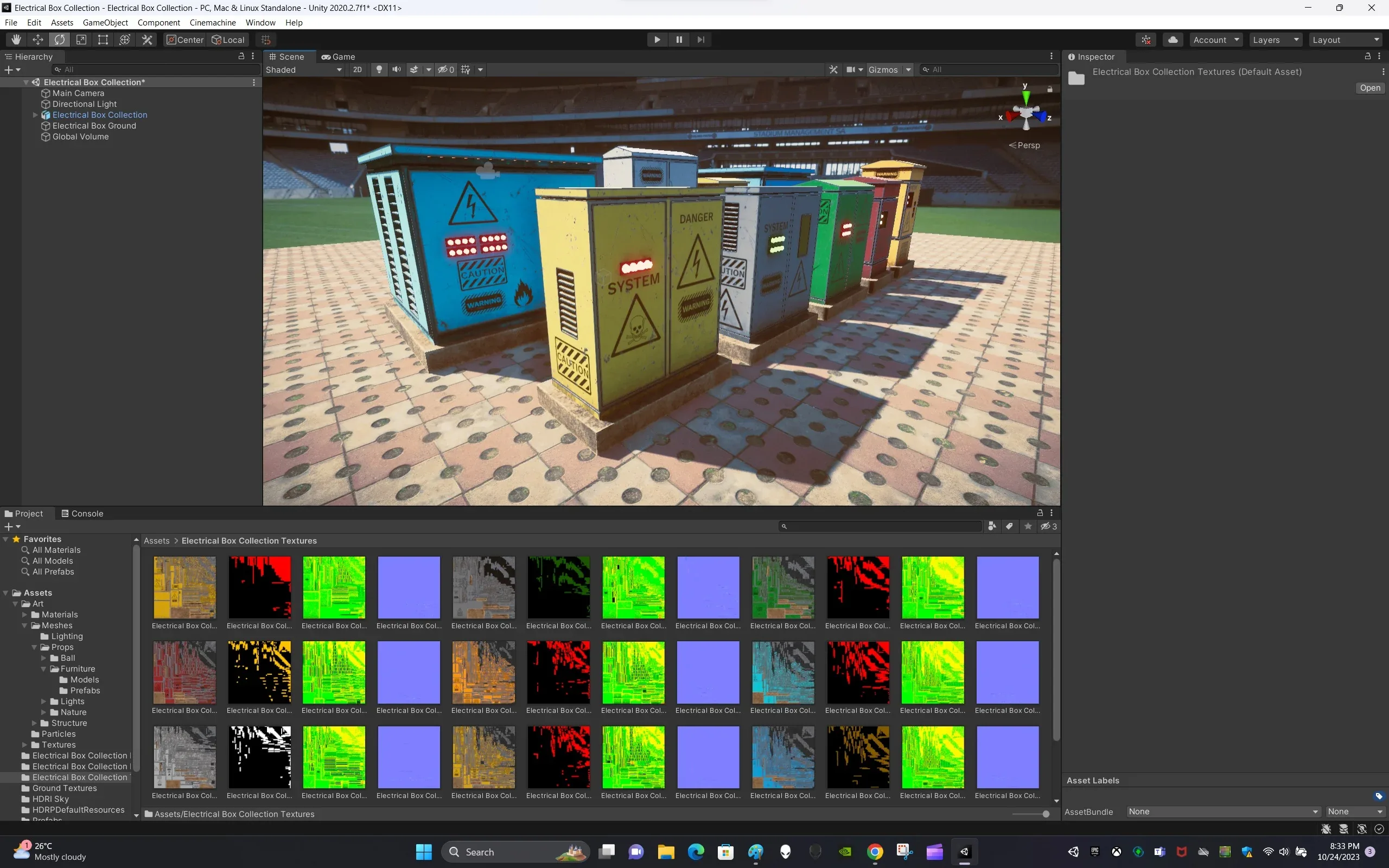Open the Layout dropdown
Image resolution: width=1389 pixels, height=868 pixels.
click(x=1346, y=40)
